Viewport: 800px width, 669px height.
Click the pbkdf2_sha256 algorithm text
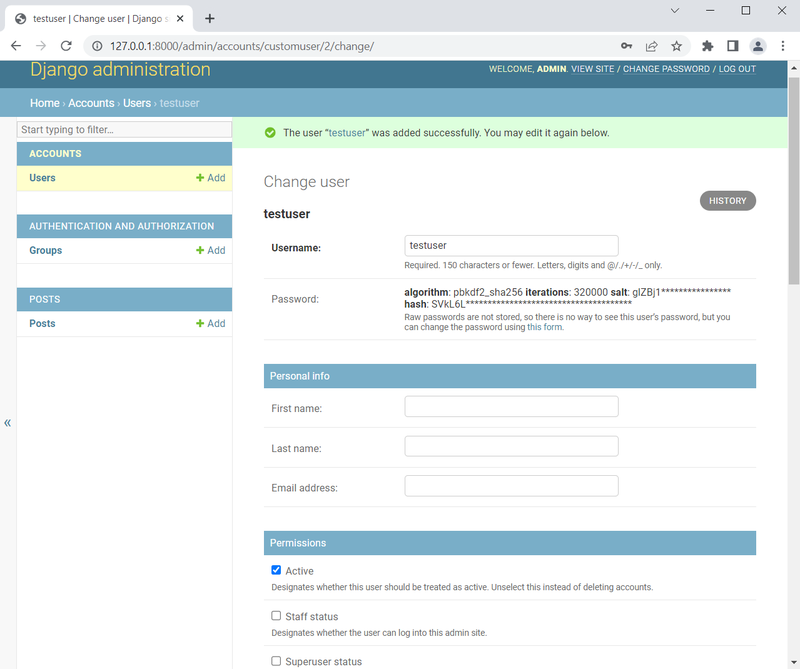tap(488, 292)
